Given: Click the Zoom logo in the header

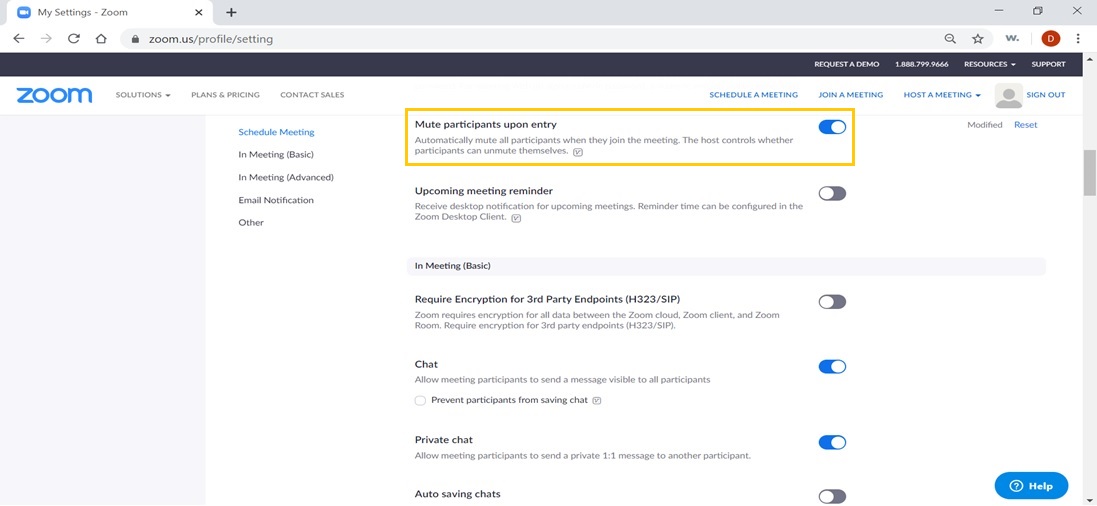Looking at the screenshot, I should click(x=54, y=95).
